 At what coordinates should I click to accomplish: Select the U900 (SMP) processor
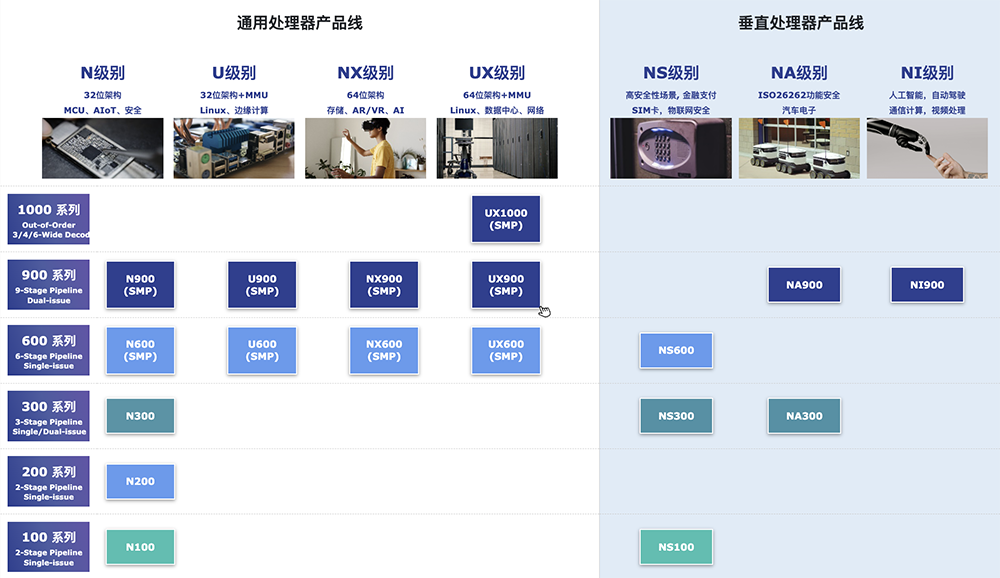[262, 285]
